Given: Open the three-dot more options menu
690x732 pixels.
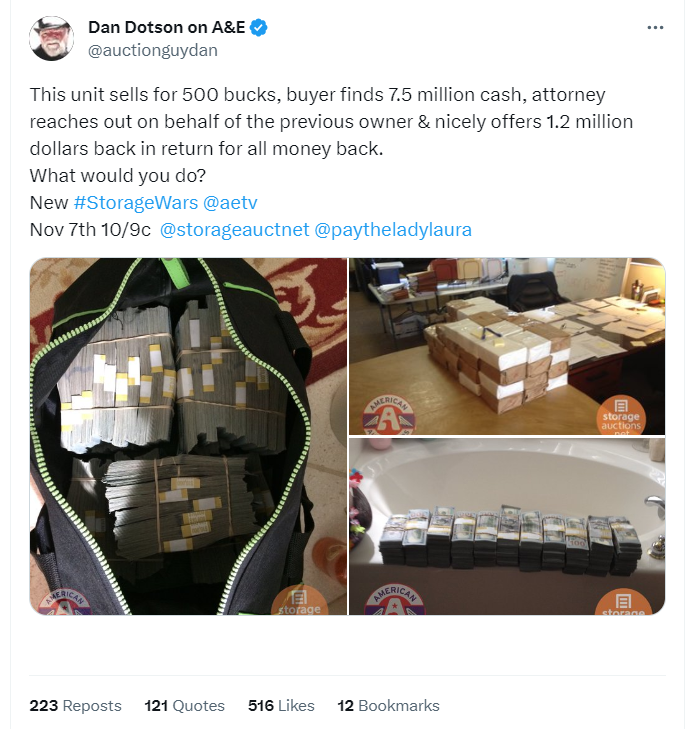Looking at the screenshot, I should pyautogui.click(x=655, y=28).
